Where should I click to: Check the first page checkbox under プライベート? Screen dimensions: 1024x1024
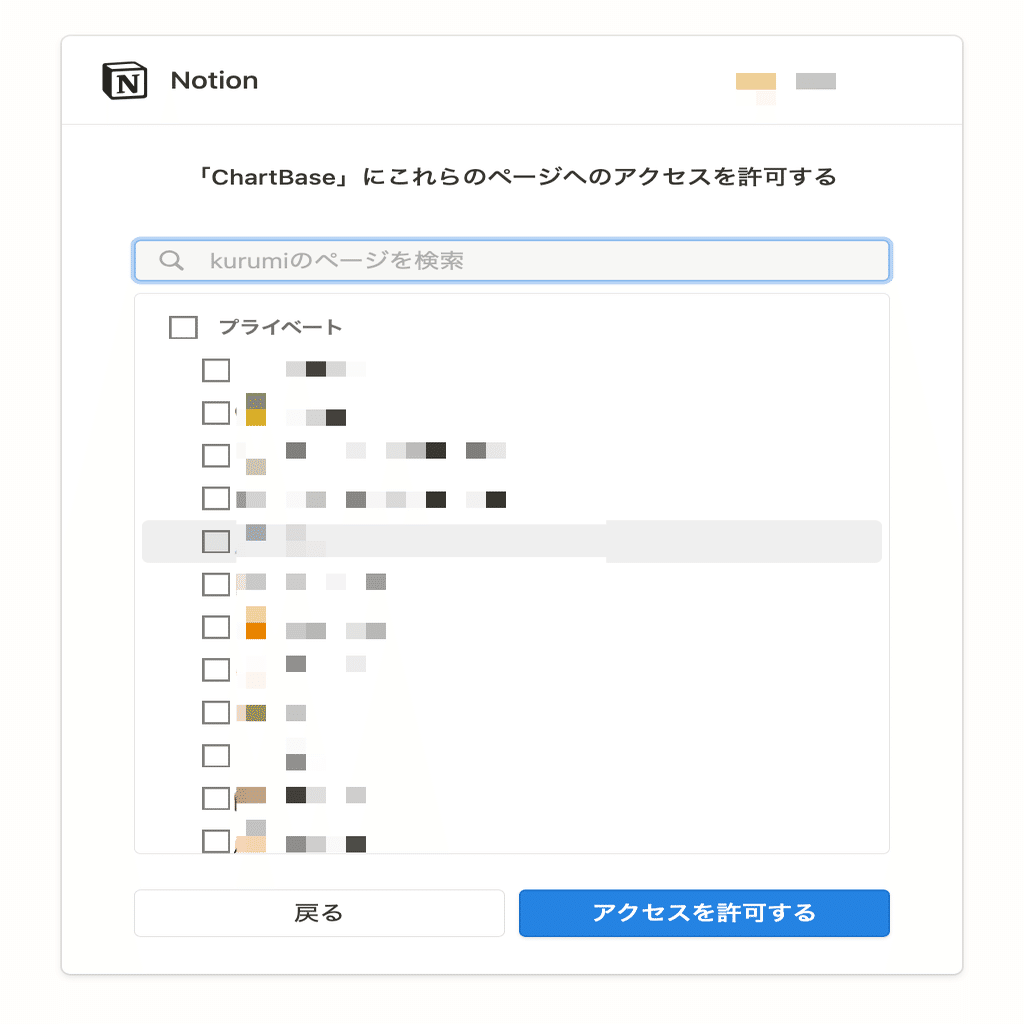pos(216,370)
